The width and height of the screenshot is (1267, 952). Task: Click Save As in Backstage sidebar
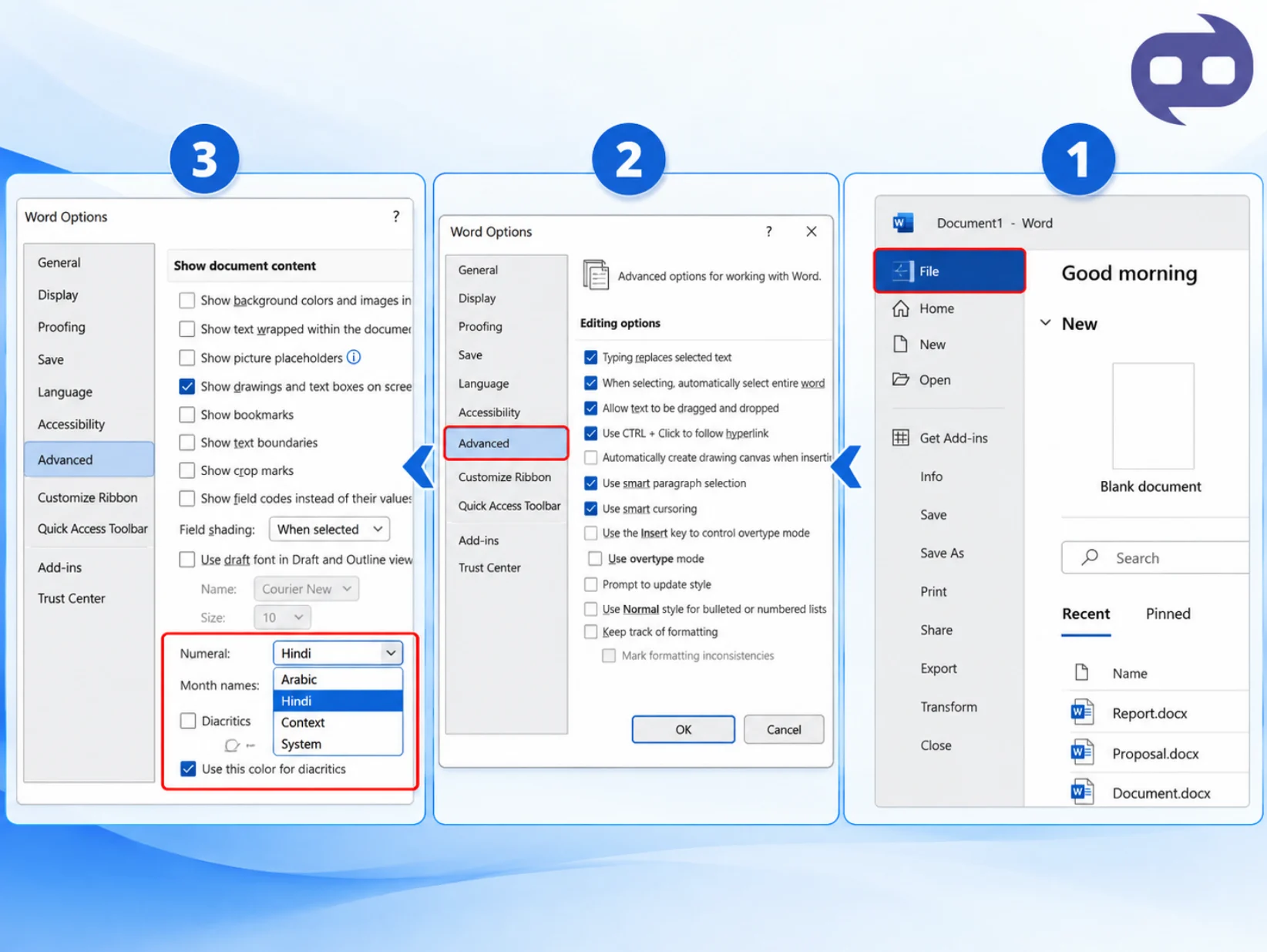[x=942, y=553]
